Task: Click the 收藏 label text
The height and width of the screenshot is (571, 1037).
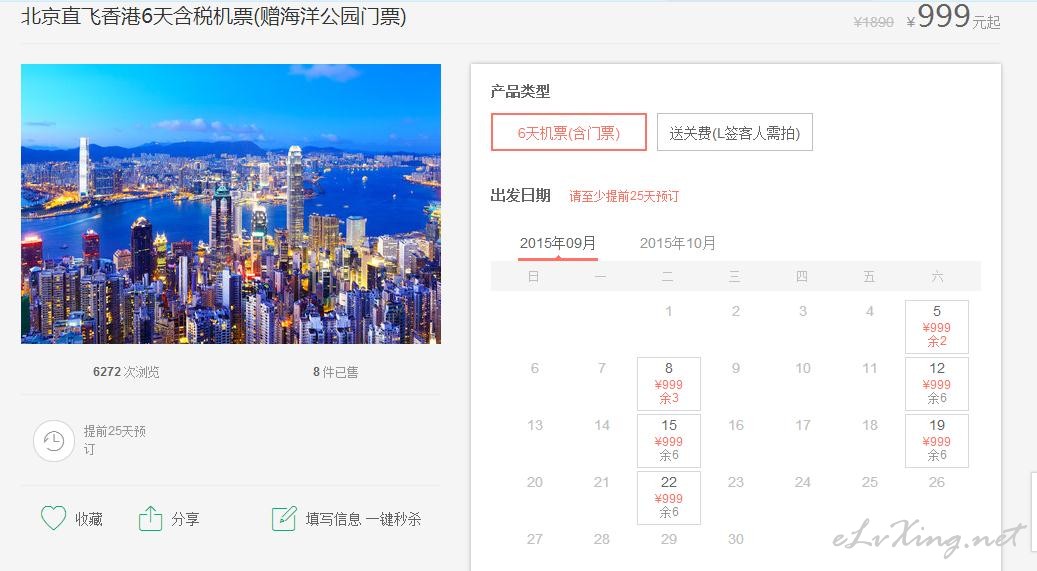Action: pyautogui.click(x=89, y=519)
